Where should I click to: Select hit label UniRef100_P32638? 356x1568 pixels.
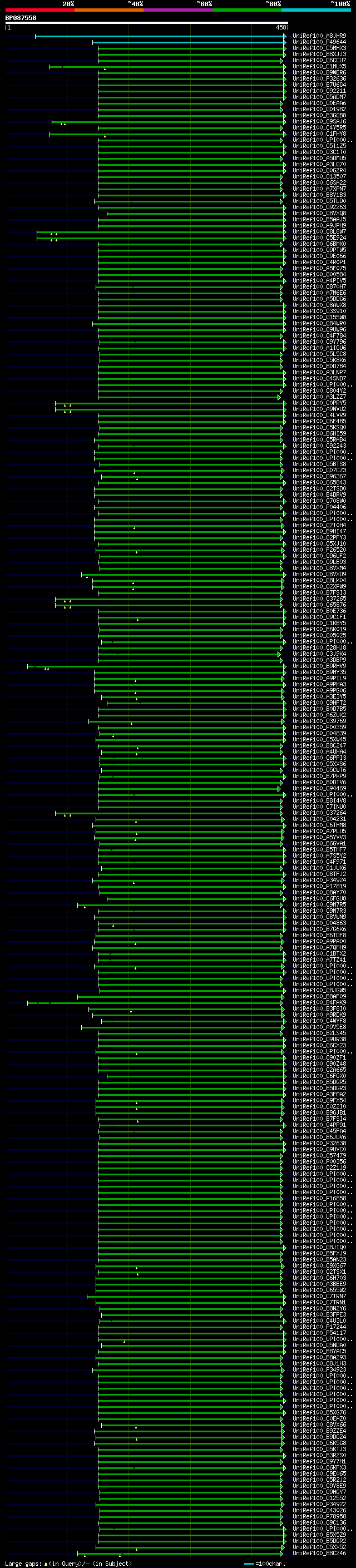(319, 1143)
